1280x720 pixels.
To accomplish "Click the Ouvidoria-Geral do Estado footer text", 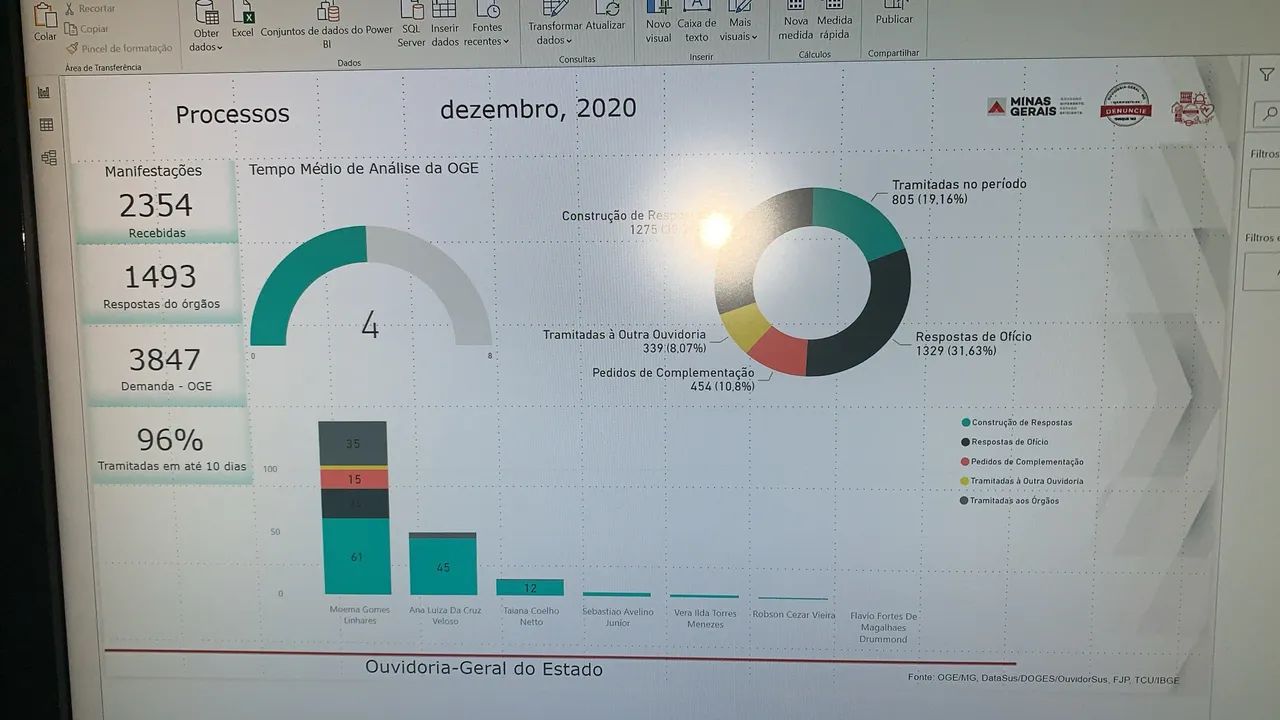I will (484, 669).
